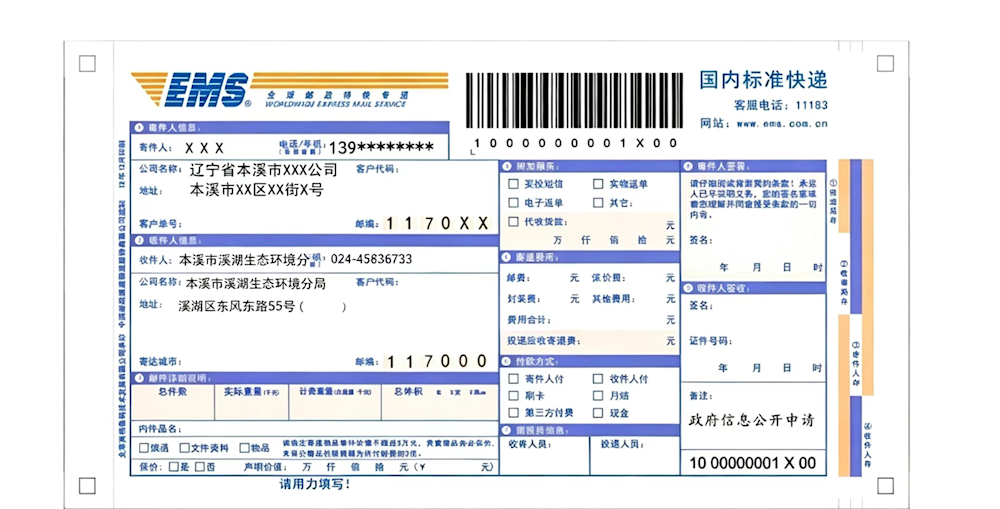Select the 现金 payment checkbox
1000x509 pixels.
click(598, 413)
